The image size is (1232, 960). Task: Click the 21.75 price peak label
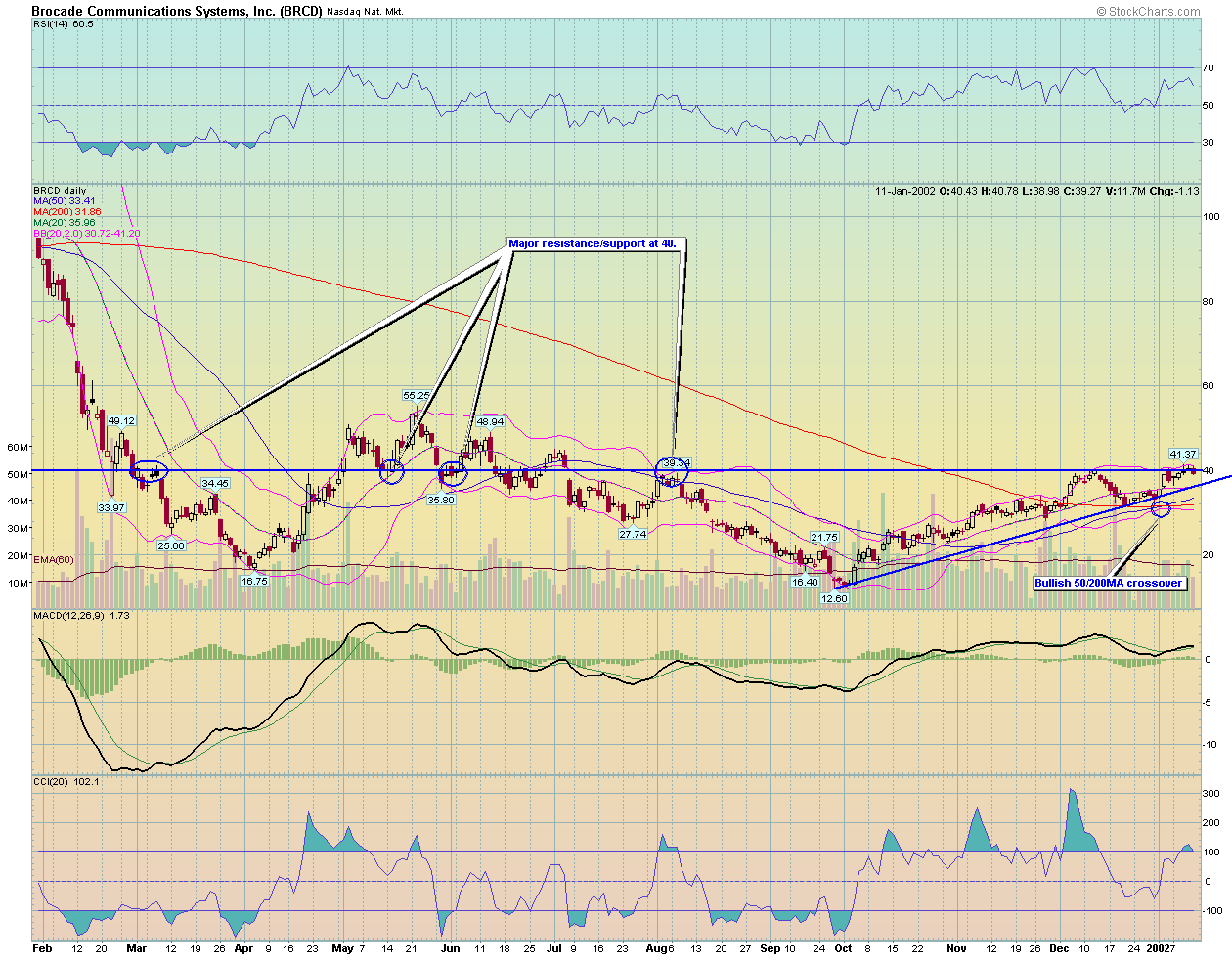point(824,538)
